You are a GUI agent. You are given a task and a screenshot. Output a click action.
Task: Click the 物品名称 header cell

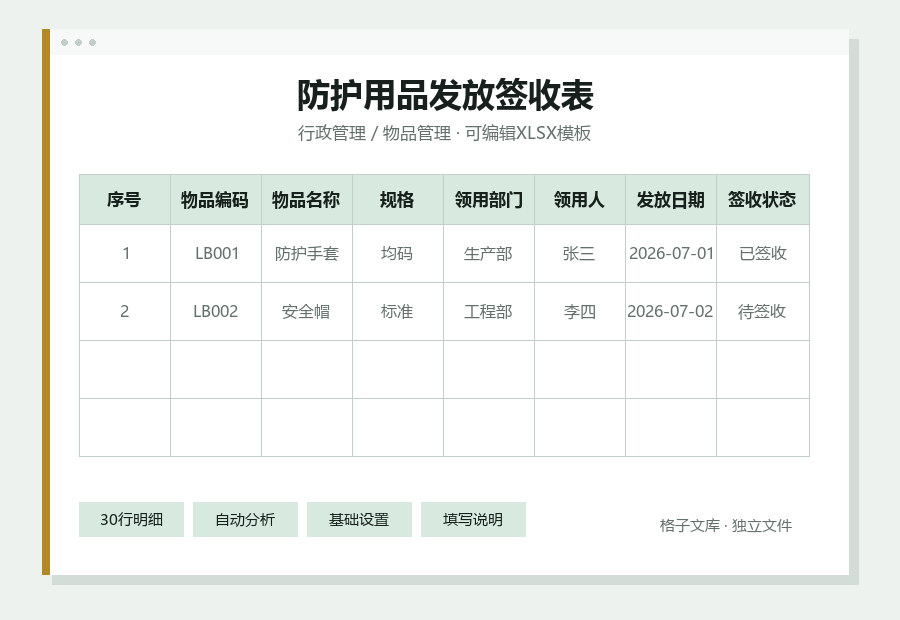tap(307, 200)
